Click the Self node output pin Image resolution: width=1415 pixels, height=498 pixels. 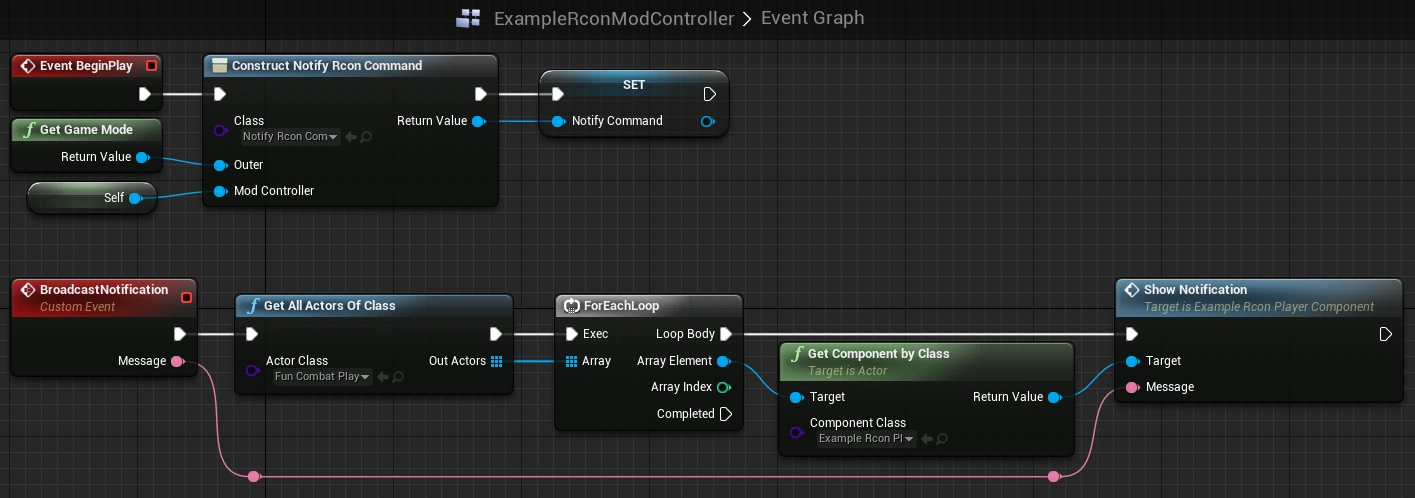(135, 198)
